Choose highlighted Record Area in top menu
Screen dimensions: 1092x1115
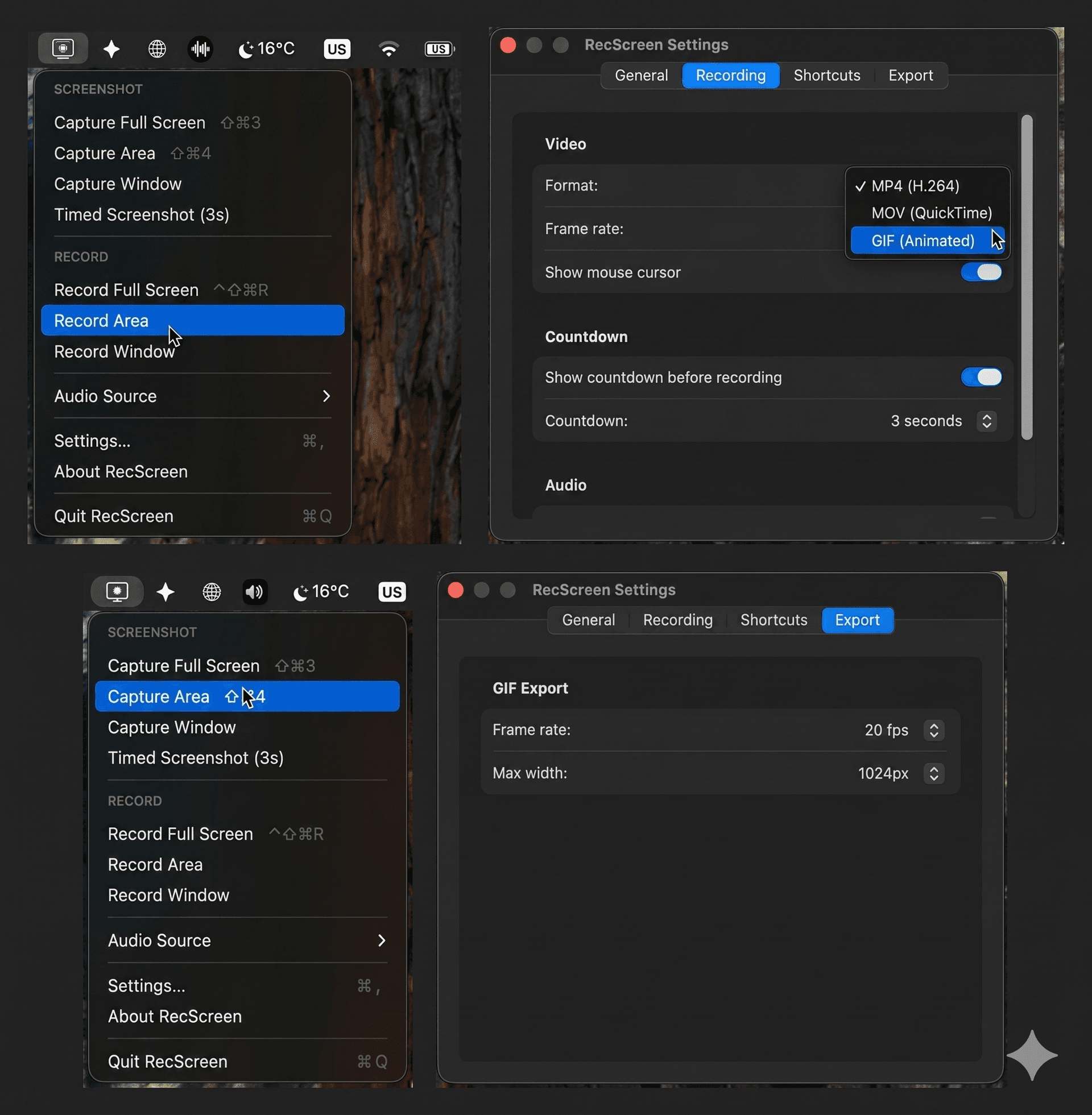pos(193,321)
